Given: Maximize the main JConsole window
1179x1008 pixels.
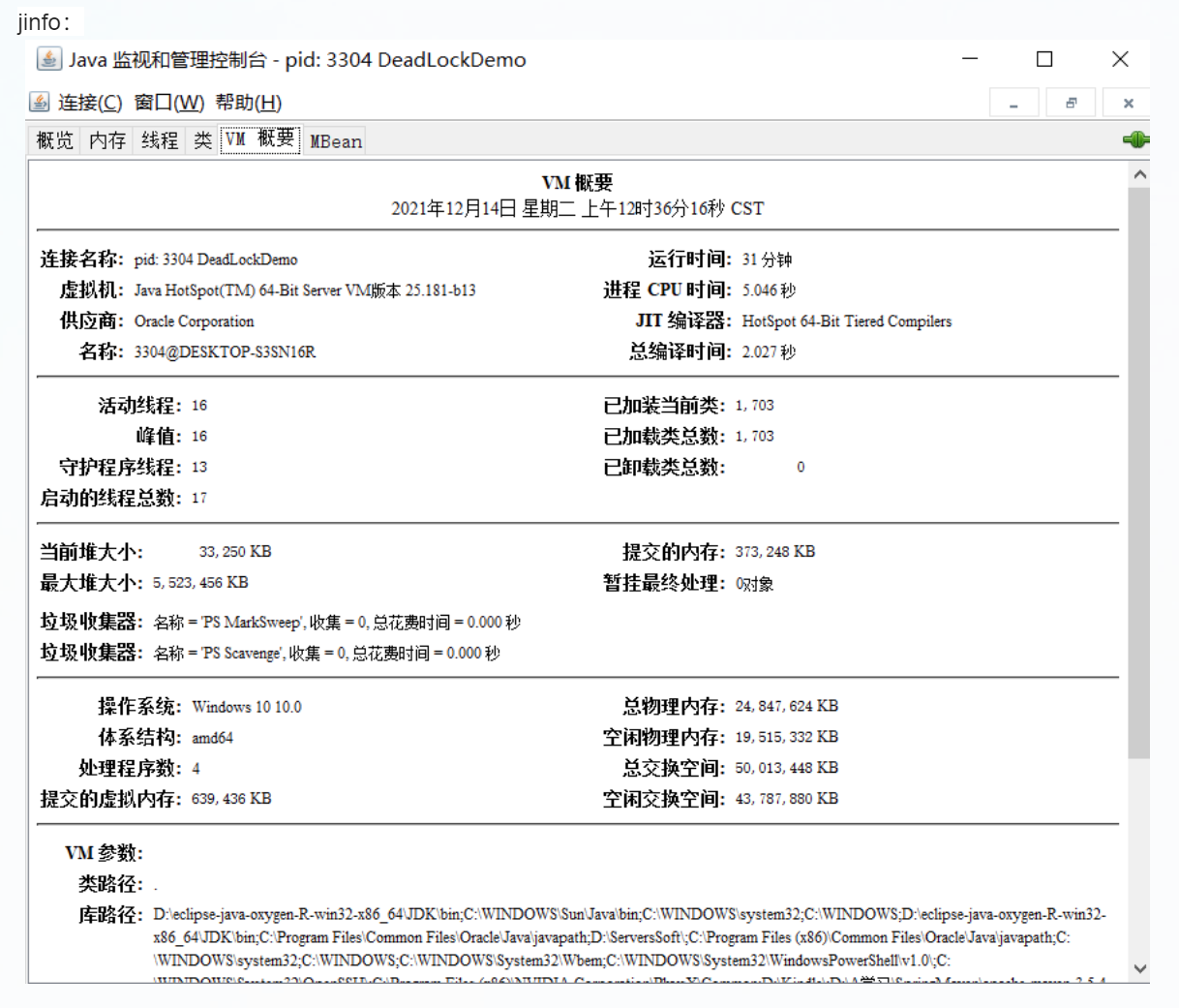Looking at the screenshot, I should coord(1044,59).
